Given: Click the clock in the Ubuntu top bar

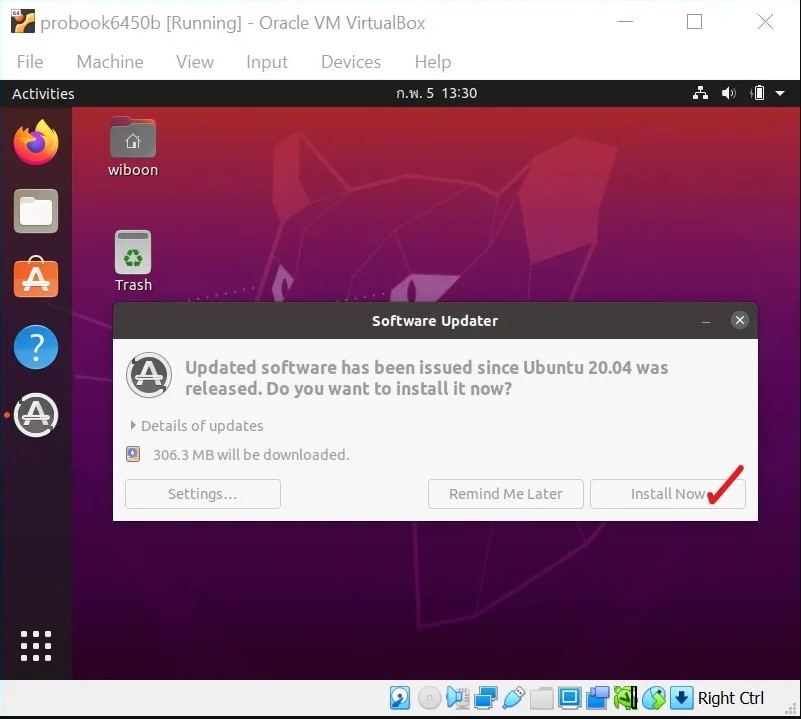Looking at the screenshot, I should 437,93.
